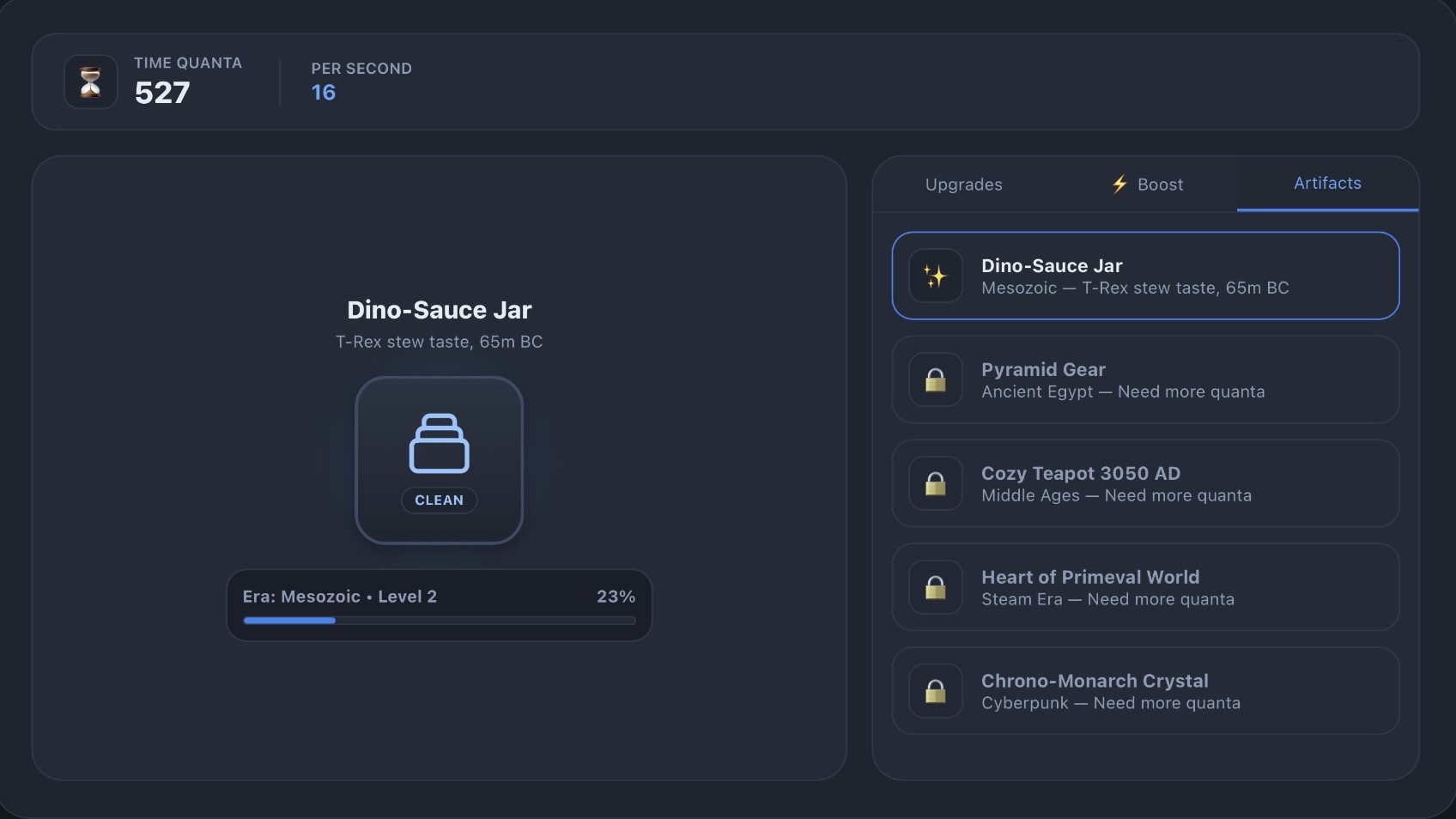
Task: Click the lock icon on Chrono-Monarch Crystal
Action: pos(935,691)
